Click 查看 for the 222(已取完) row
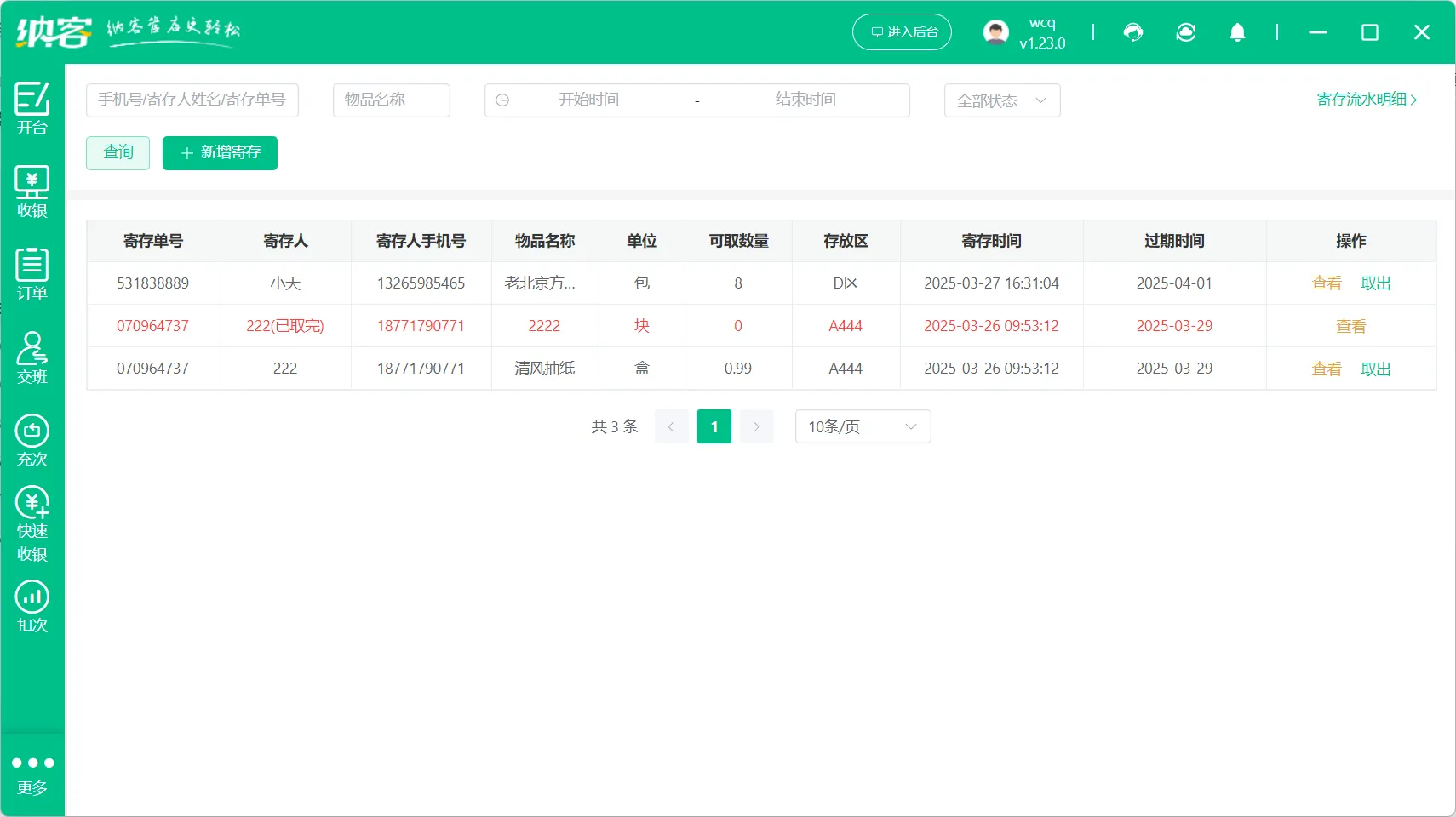The height and width of the screenshot is (817, 1456). [1351, 326]
